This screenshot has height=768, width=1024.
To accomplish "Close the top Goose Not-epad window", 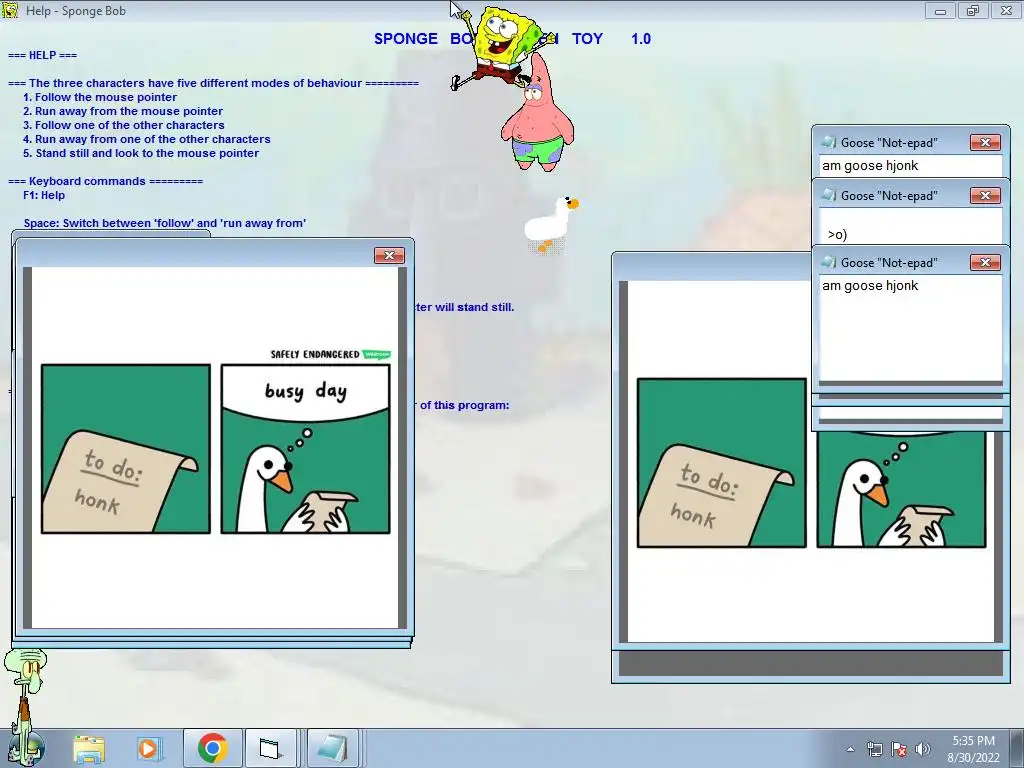I will pos(985,142).
